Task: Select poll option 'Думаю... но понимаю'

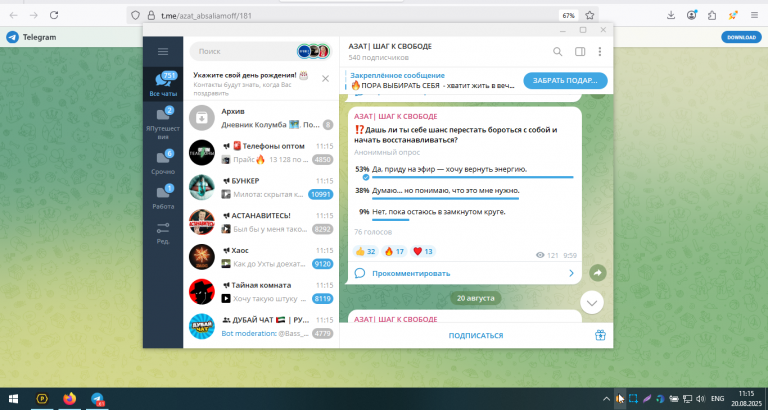Action: tap(463, 192)
